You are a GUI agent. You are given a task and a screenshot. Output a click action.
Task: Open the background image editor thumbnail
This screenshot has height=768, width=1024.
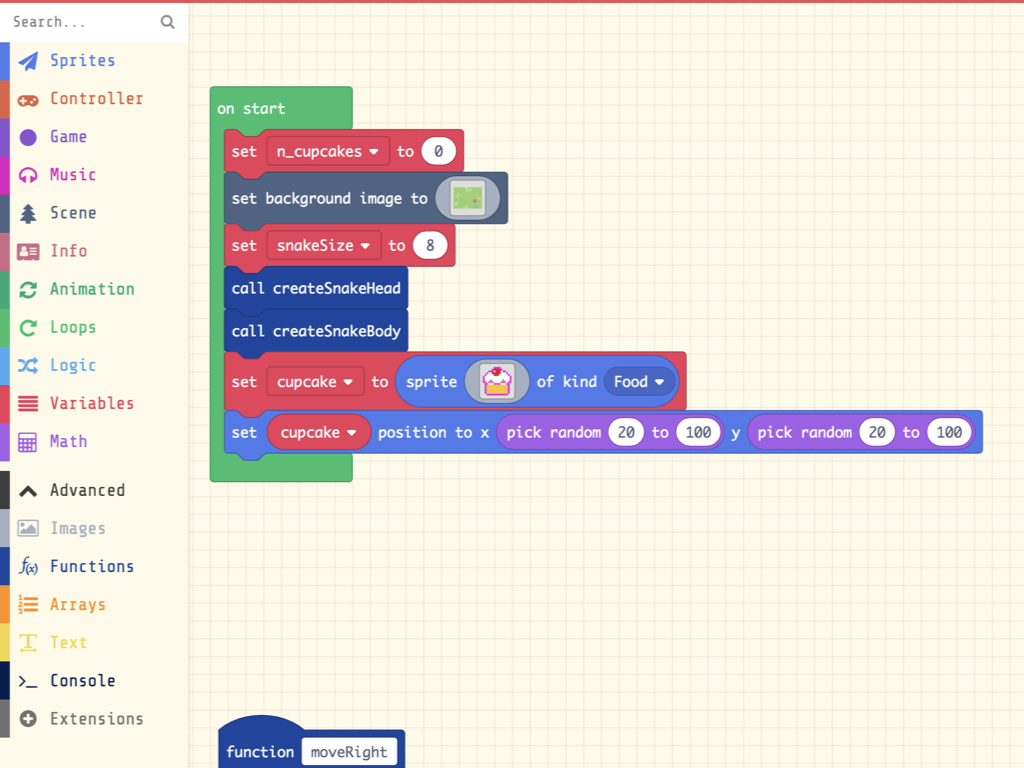468,199
